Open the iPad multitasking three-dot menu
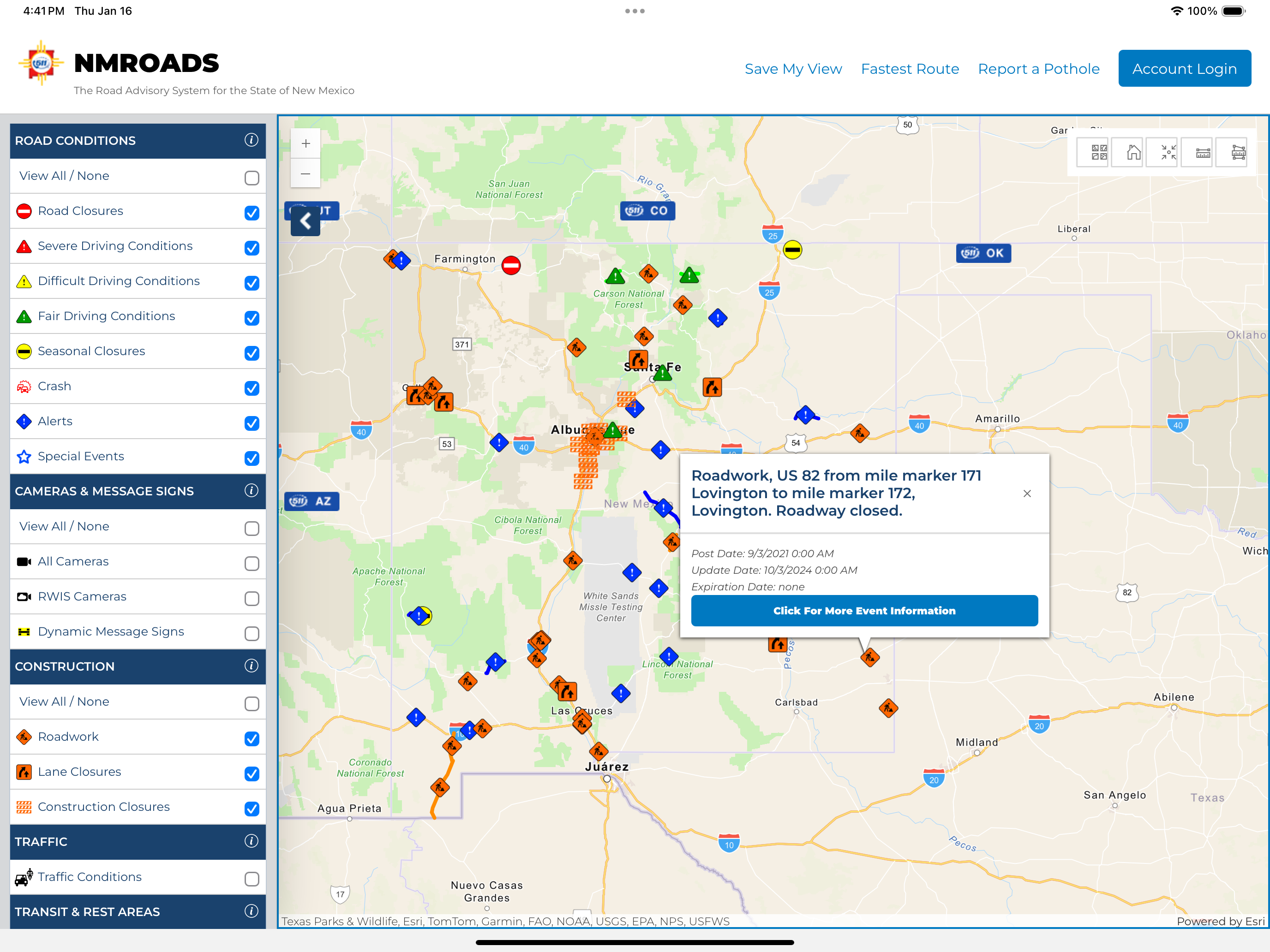 click(635, 11)
